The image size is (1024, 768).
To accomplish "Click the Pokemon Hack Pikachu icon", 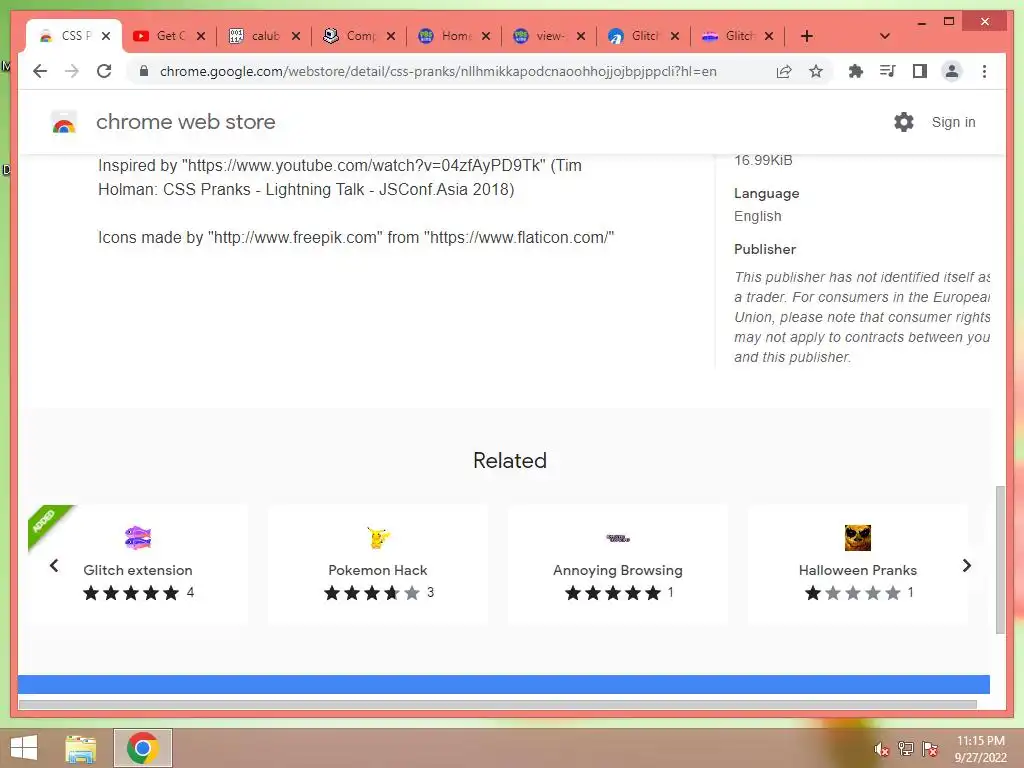I will (378, 538).
